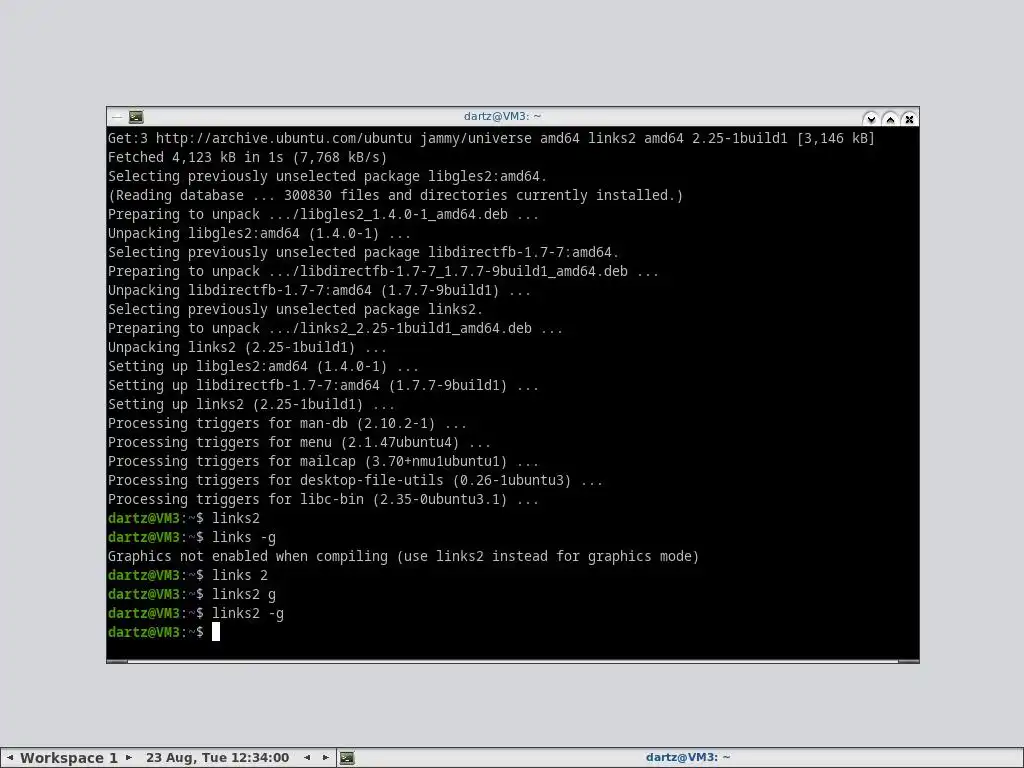This screenshot has width=1024, height=768.
Task: Click 'Unpacking links2 (2.25-1build1)' line
Action: click(248, 347)
